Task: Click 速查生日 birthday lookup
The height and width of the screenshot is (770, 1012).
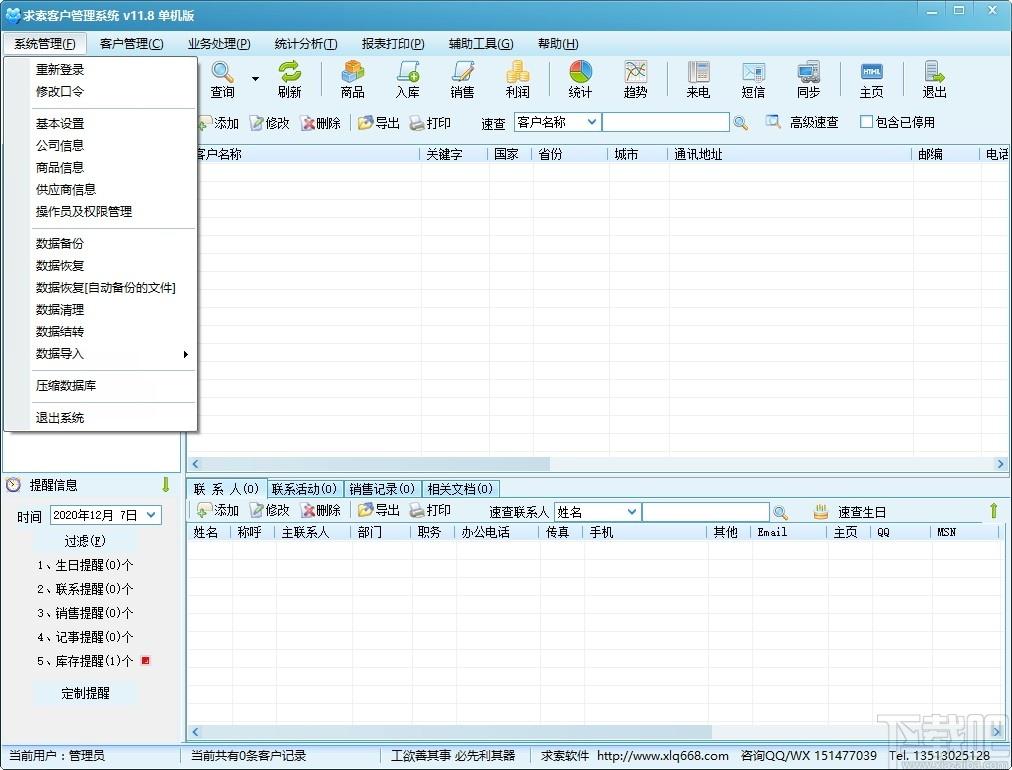Action: pos(849,512)
